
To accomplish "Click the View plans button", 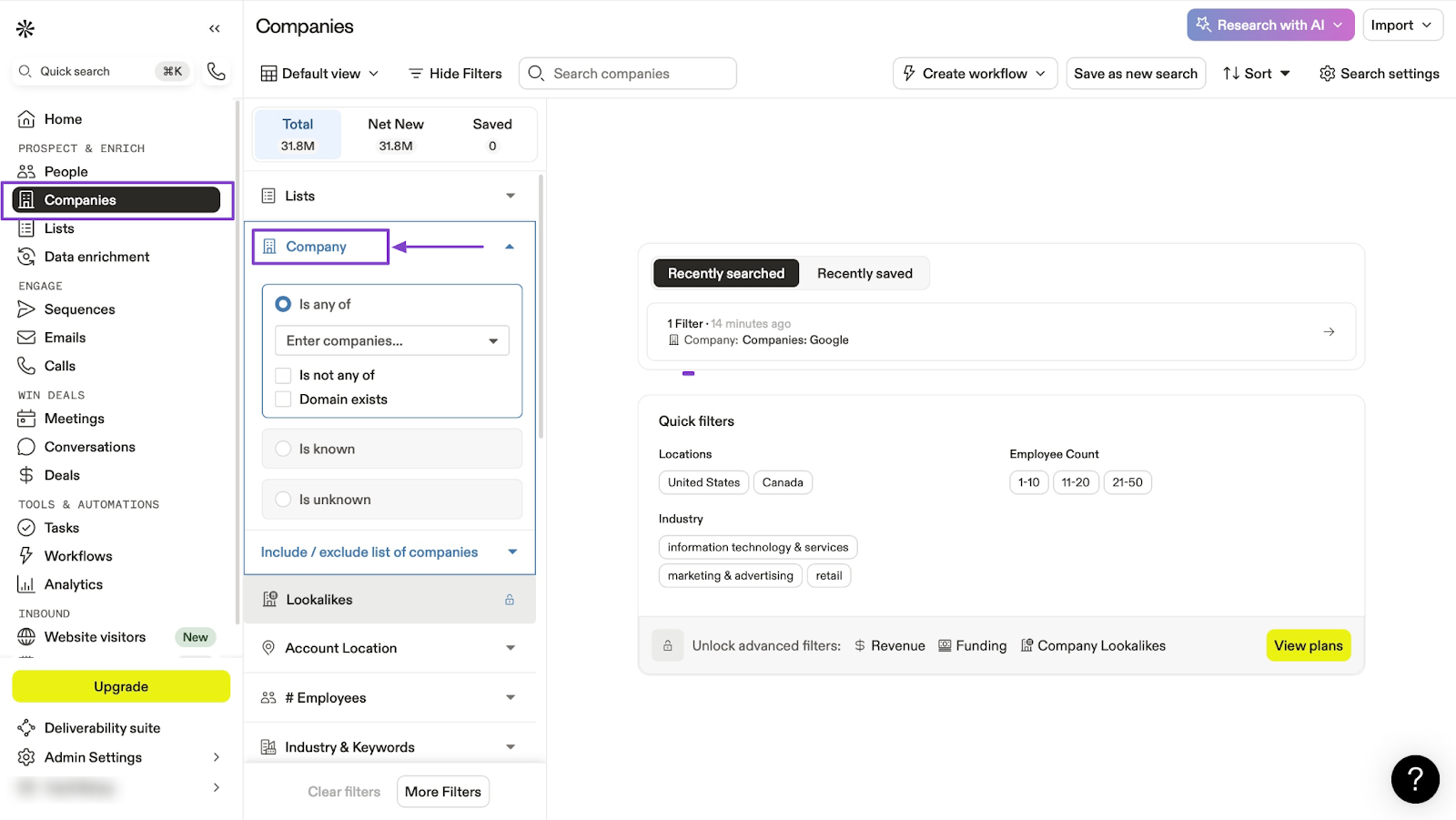I will pos(1308,645).
